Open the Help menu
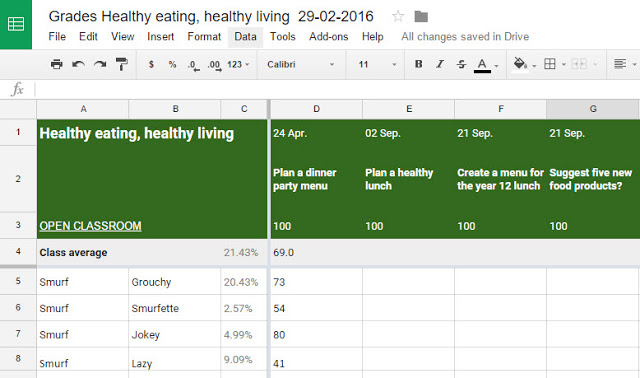Image resolution: width=640 pixels, height=378 pixels. coord(372,37)
